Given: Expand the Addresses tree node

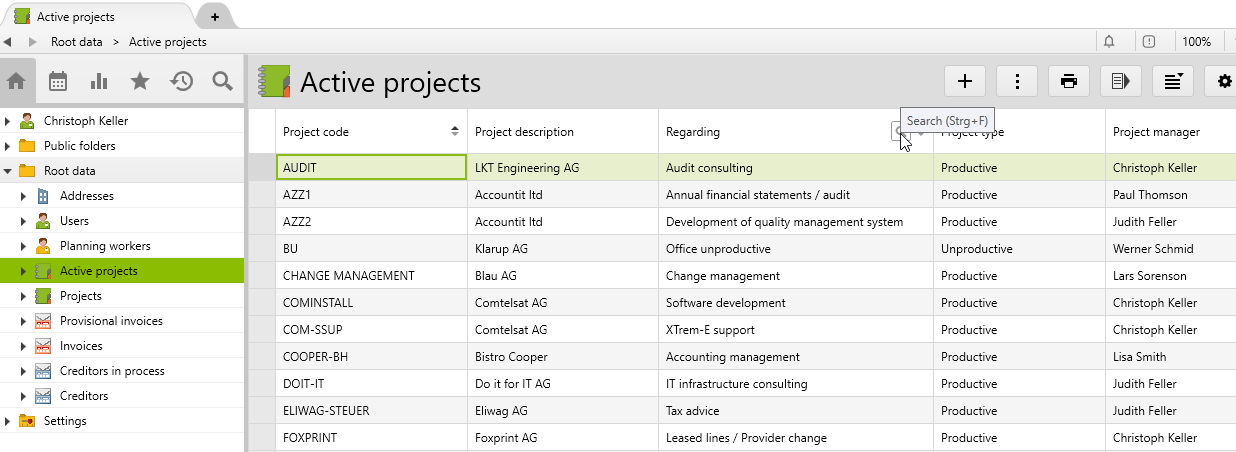Looking at the screenshot, I should click(x=23, y=196).
